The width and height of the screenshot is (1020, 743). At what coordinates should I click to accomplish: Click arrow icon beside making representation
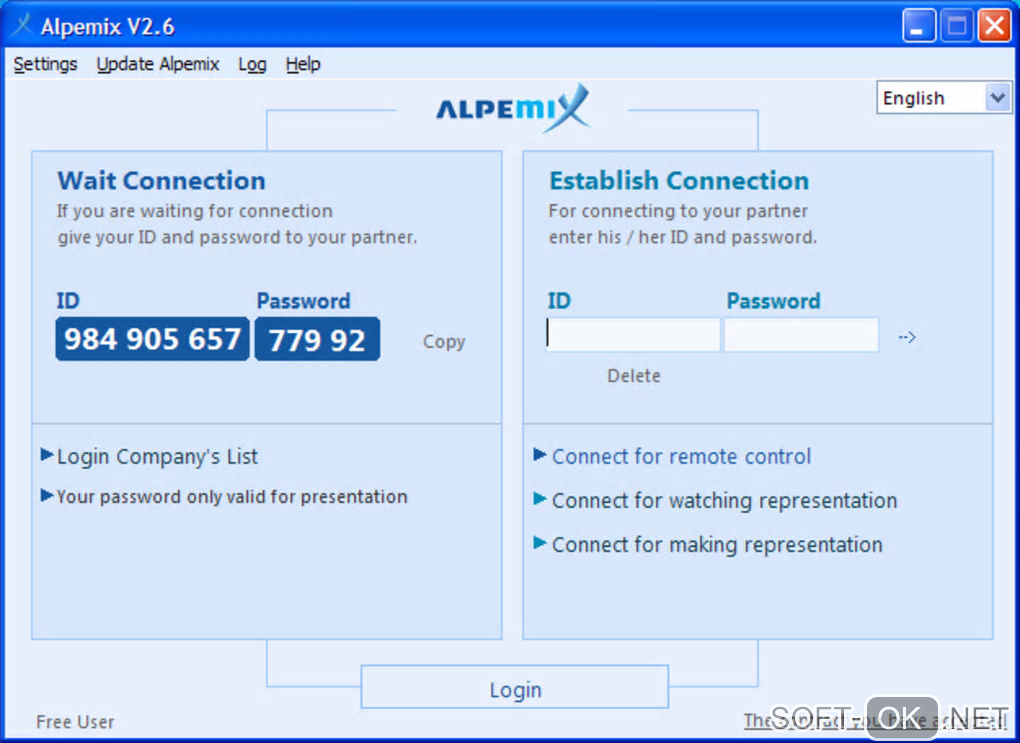[540, 543]
